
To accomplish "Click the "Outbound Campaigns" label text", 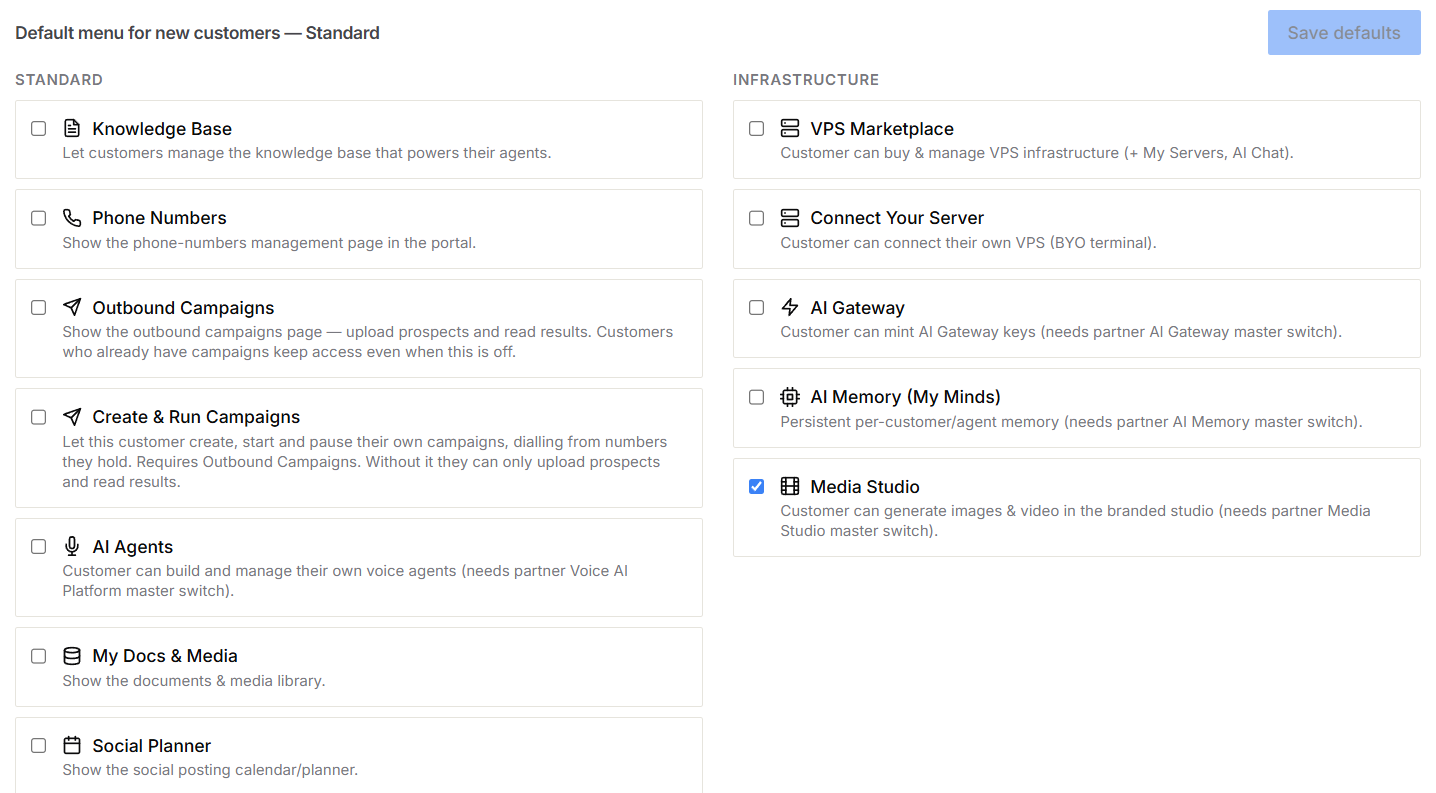I will click(183, 308).
